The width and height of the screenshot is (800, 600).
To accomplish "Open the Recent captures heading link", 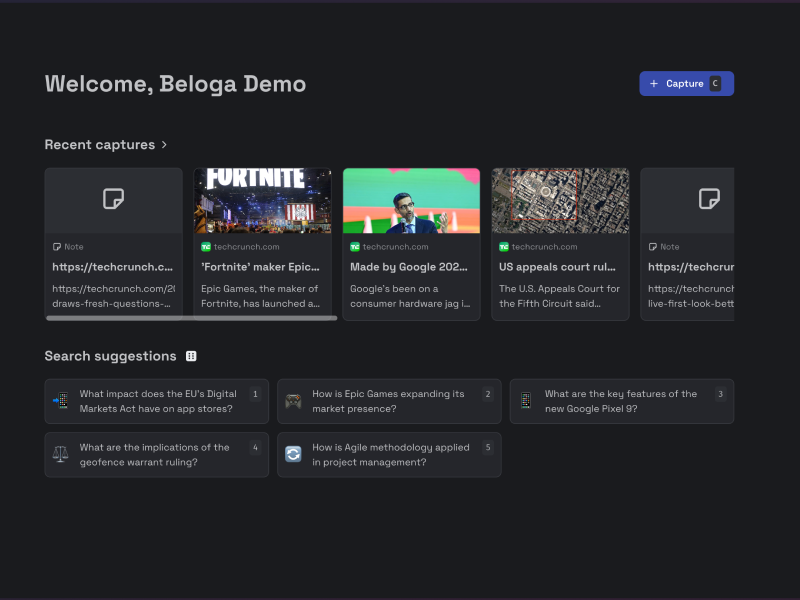I will (x=99, y=145).
